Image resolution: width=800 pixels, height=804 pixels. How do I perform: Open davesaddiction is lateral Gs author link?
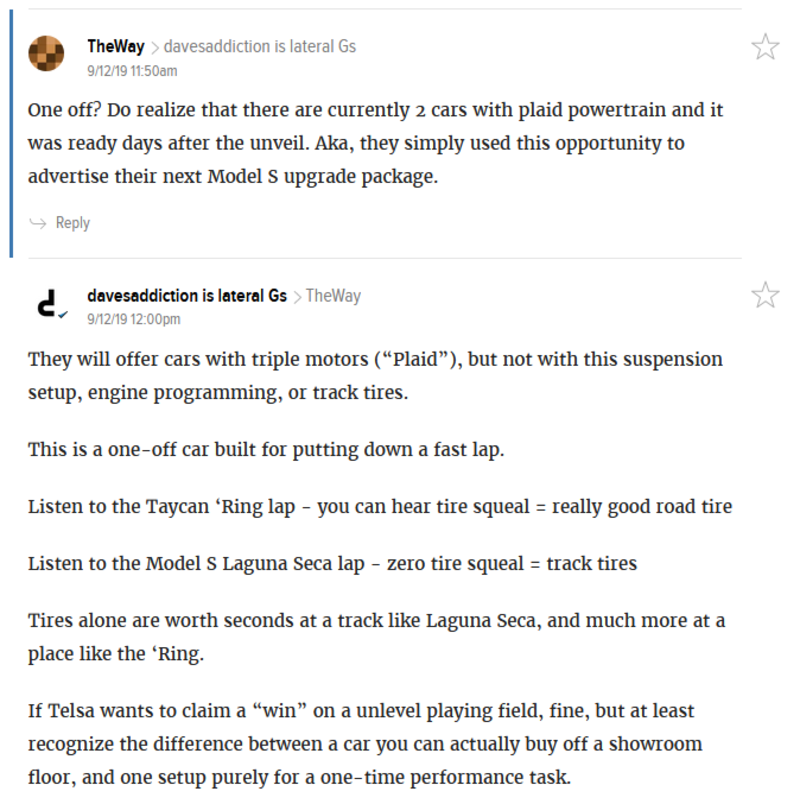187,296
